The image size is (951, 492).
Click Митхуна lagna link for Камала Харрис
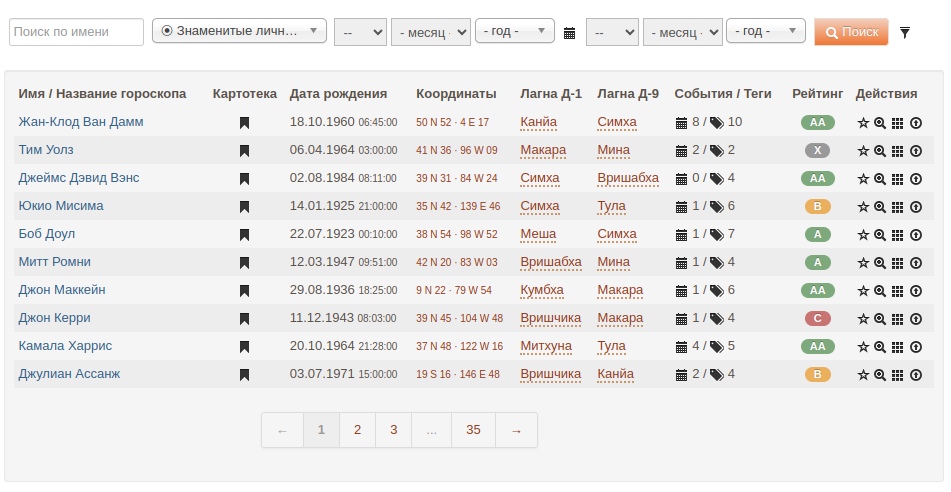coord(546,346)
